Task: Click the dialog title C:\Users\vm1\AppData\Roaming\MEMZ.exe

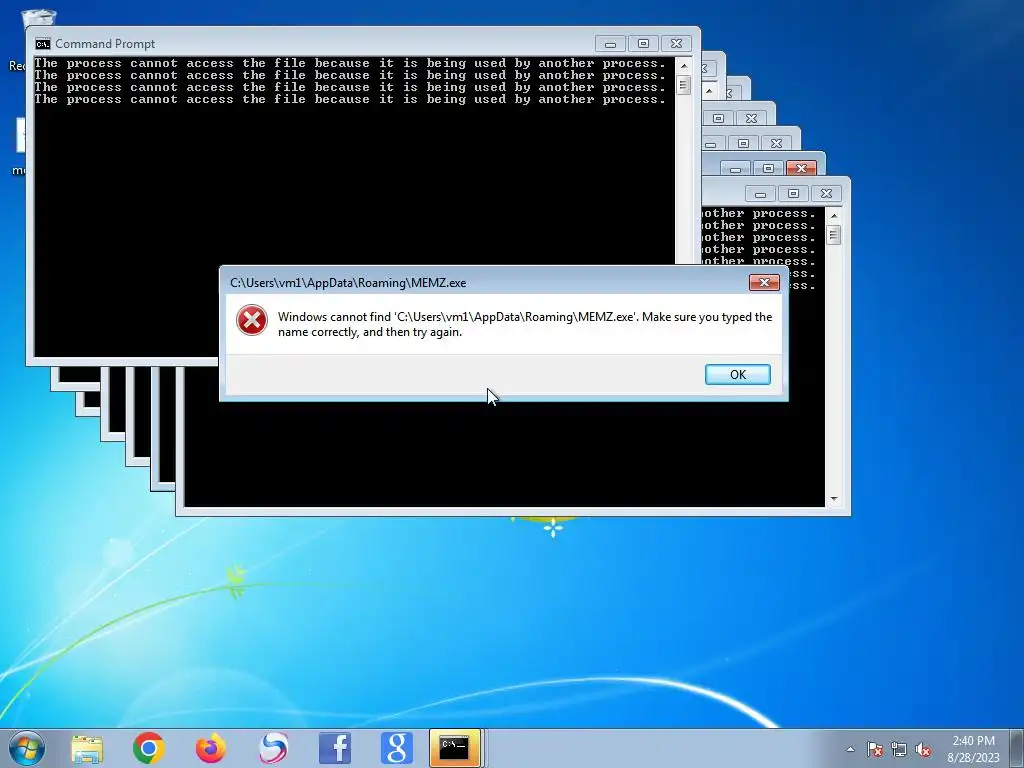Action: [348, 283]
